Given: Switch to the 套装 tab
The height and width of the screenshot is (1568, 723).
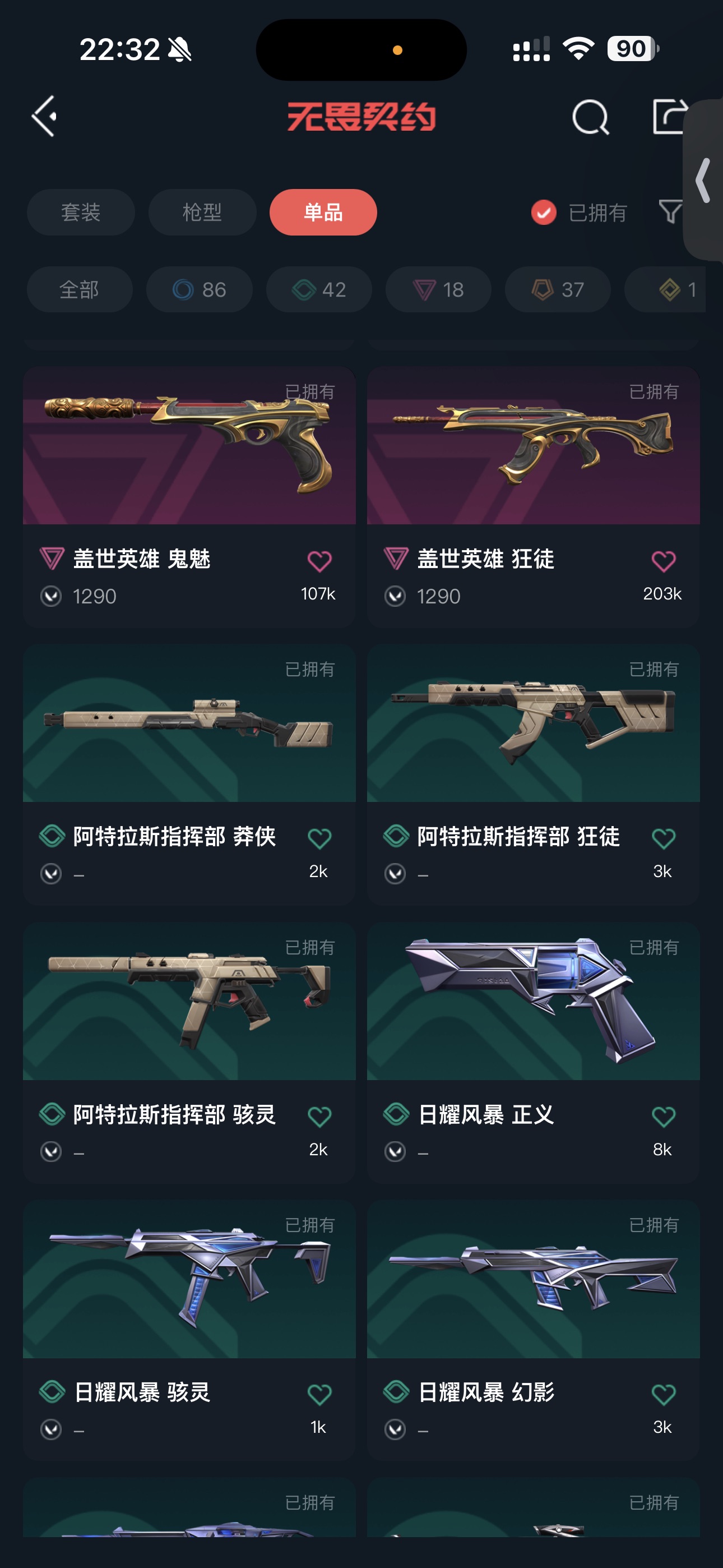Looking at the screenshot, I should (x=81, y=213).
